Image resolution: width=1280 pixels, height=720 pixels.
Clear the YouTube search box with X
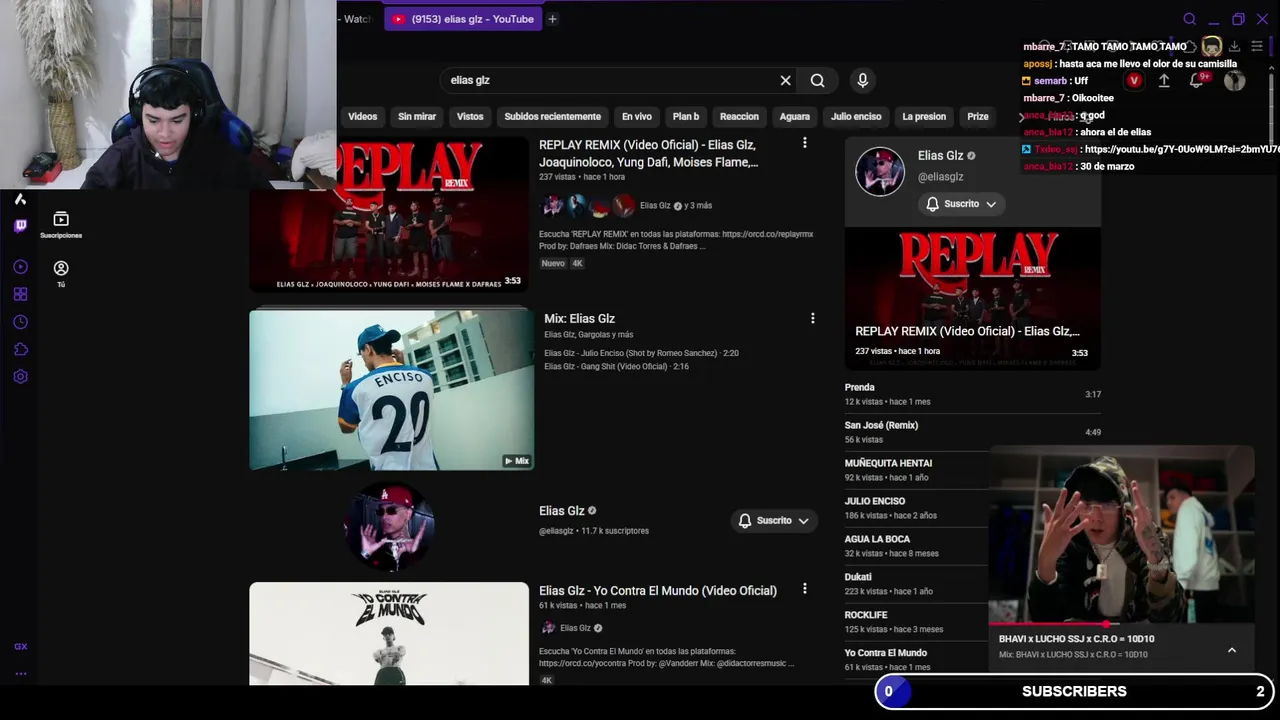coord(785,80)
